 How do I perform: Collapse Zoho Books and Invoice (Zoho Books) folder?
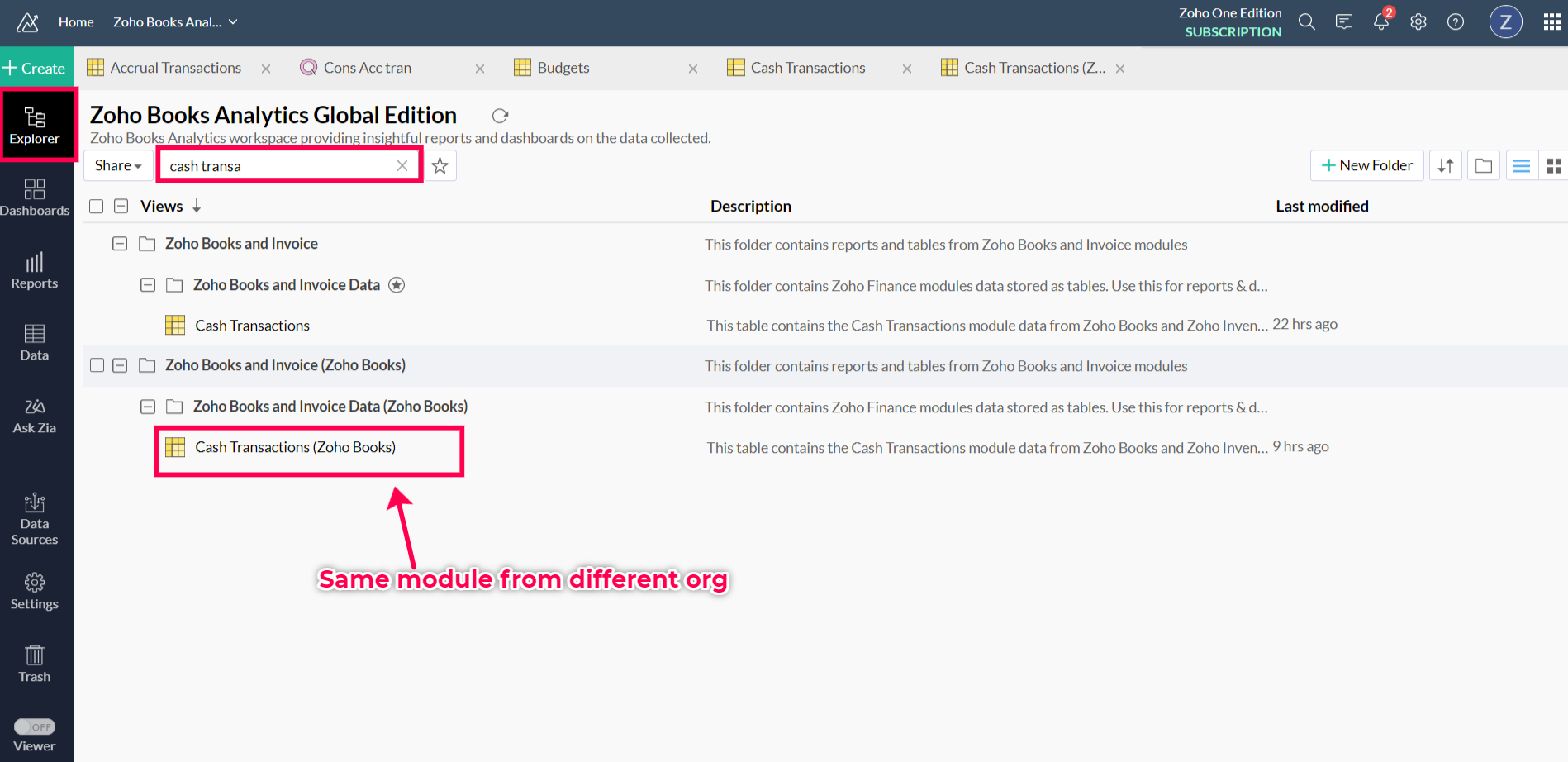120,365
